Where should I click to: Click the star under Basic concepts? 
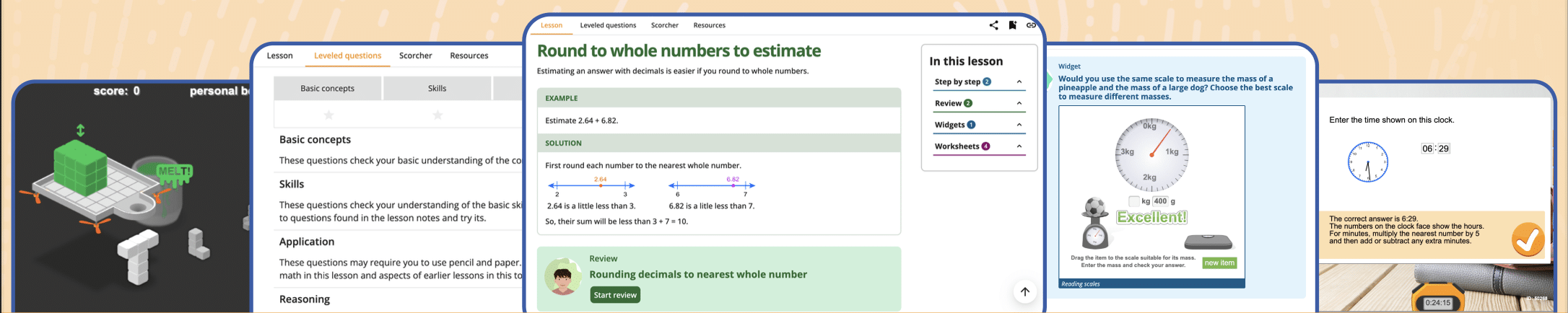[x=328, y=115]
